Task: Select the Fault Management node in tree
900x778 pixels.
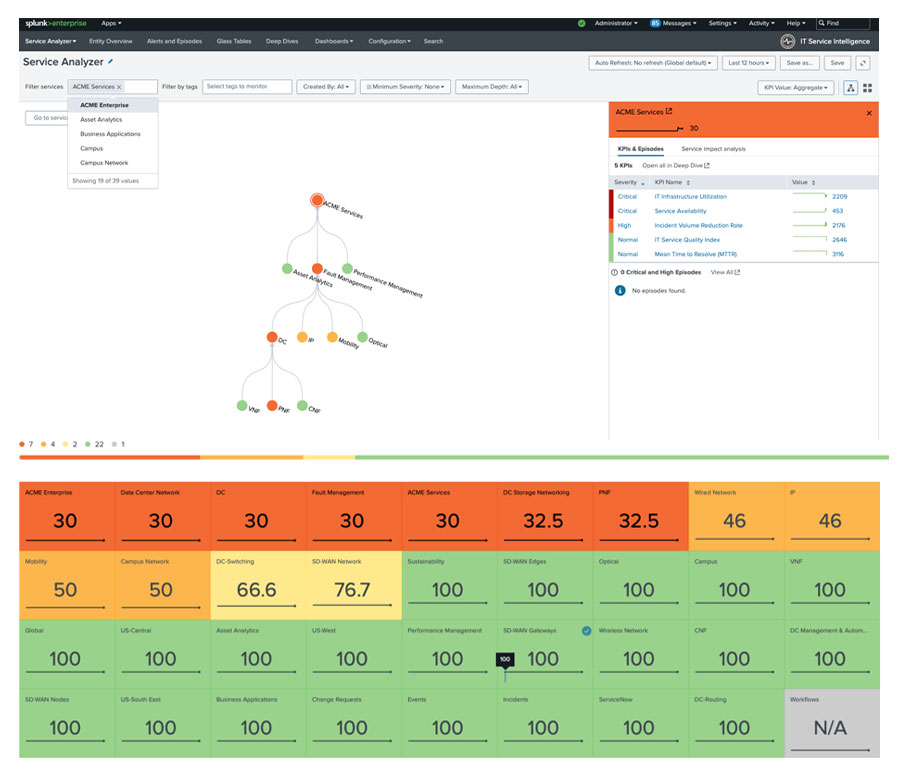Action: point(317,268)
